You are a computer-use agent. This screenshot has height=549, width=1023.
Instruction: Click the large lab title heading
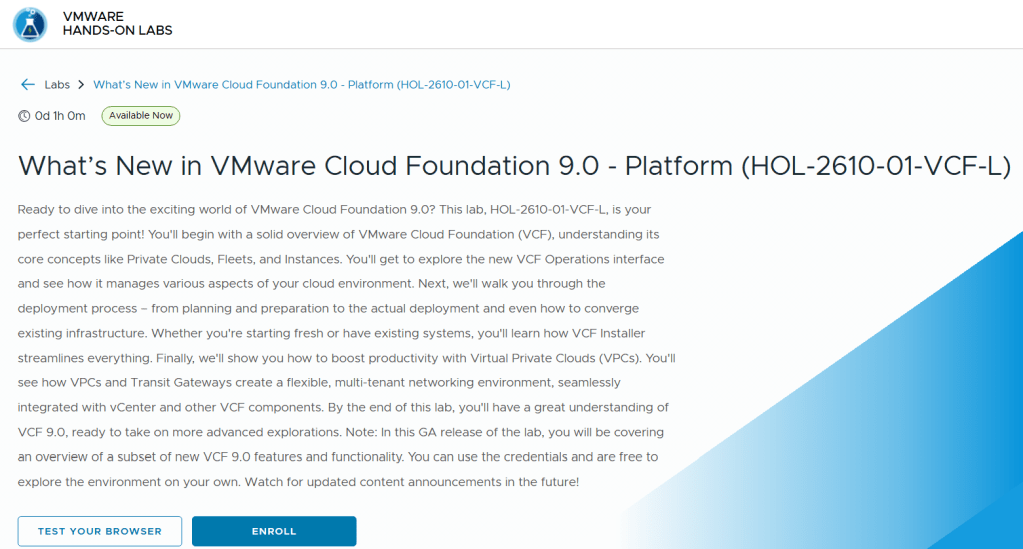pyautogui.click(x=514, y=165)
